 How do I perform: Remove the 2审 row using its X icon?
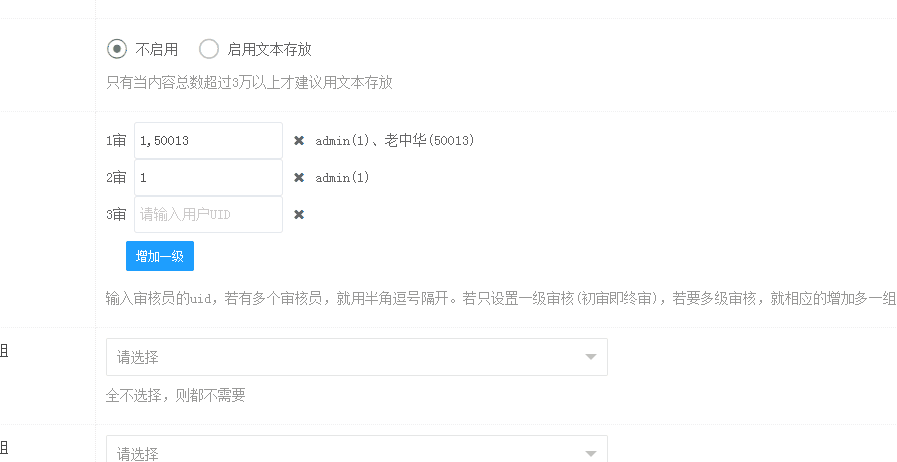point(299,178)
